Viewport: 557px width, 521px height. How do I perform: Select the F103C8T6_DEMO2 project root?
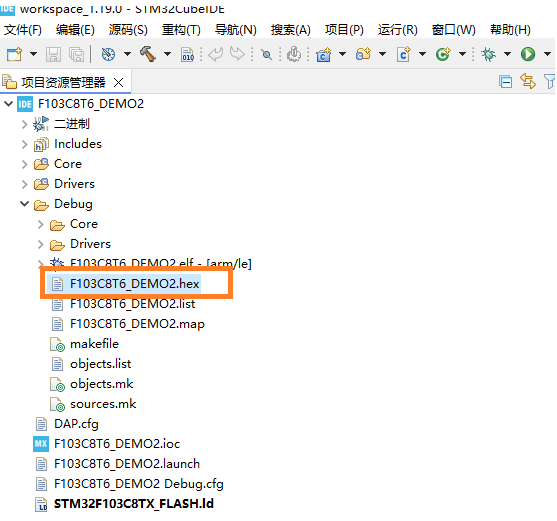pos(91,104)
